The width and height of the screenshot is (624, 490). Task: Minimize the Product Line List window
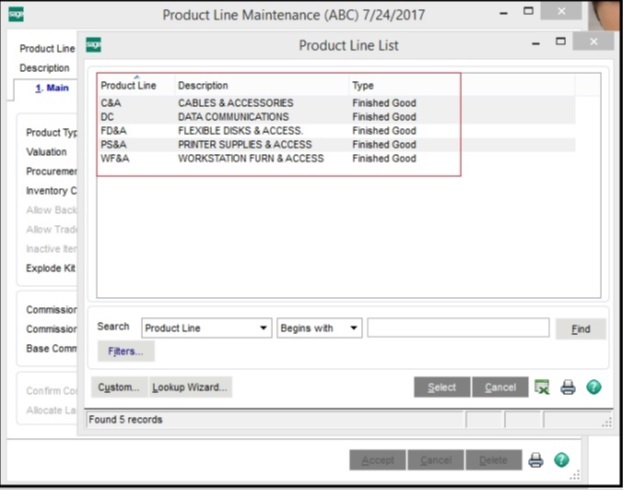click(536, 43)
